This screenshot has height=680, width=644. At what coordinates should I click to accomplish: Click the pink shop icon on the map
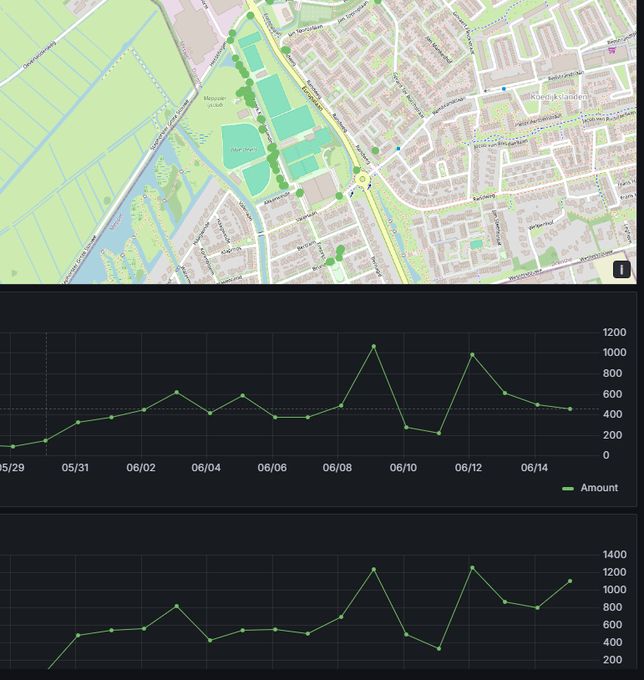point(612,51)
